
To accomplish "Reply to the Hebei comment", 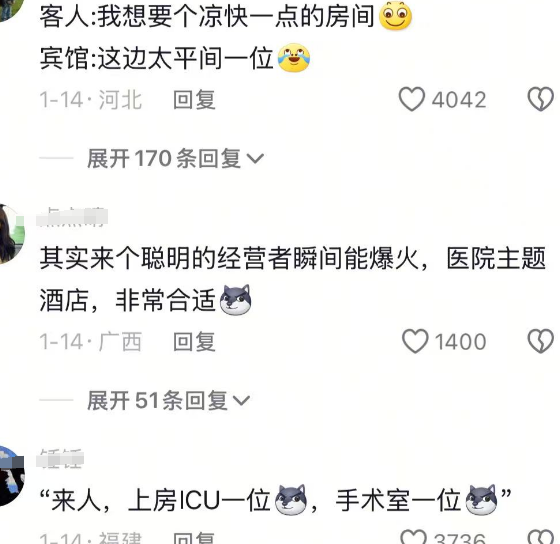I will pos(194,100).
